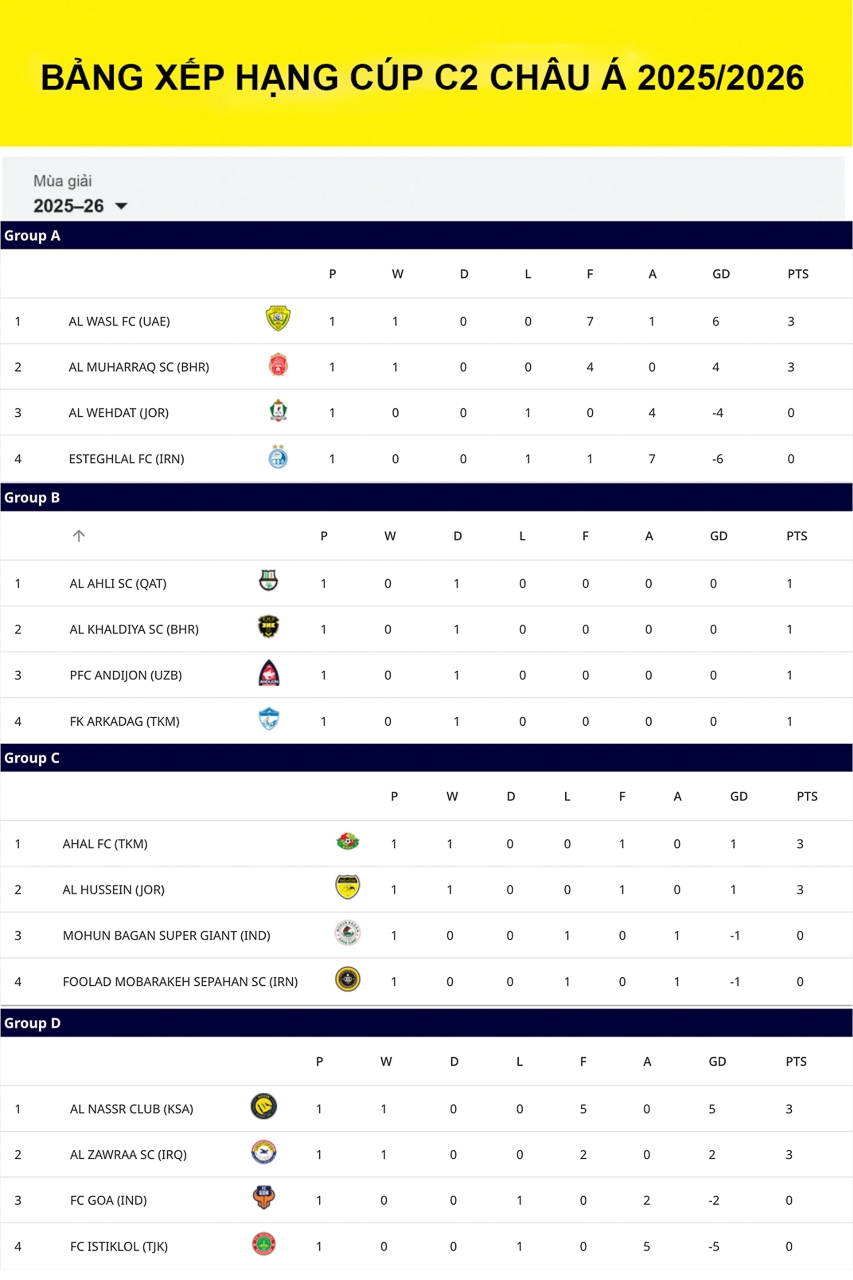Select the Group A header bar

(426, 236)
